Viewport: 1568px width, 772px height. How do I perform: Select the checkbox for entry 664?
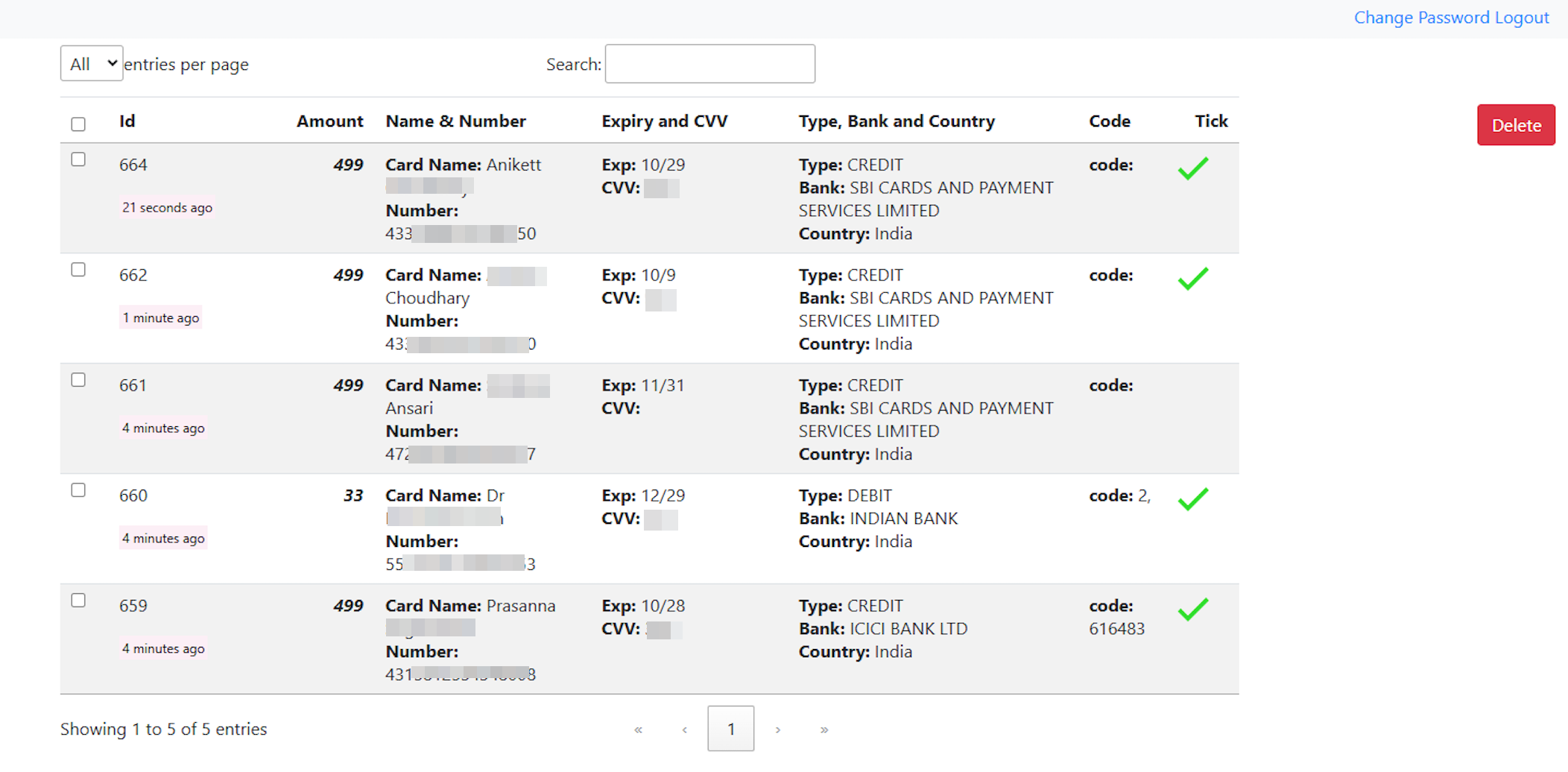click(x=78, y=159)
